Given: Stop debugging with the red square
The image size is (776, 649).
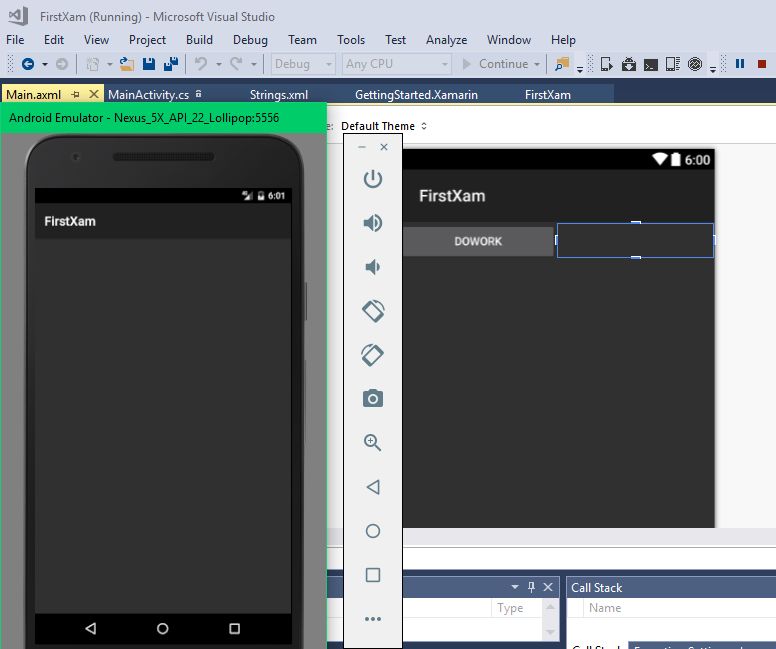Looking at the screenshot, I should click(x=762, y=64).
